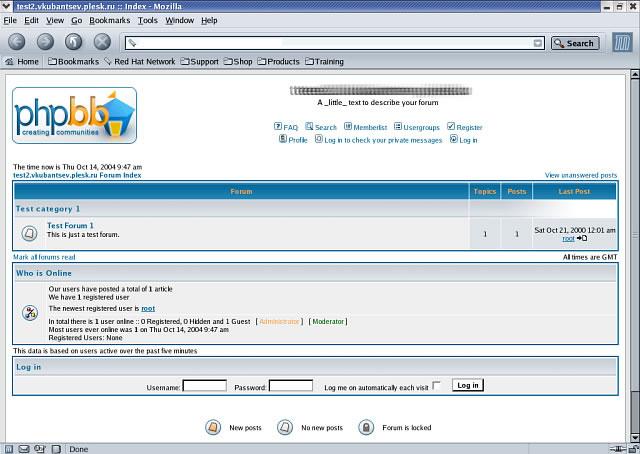Click the vertical scrollbar up arrow
The image size is (640, 454).
pyautogui.click(x=635, y=74)
